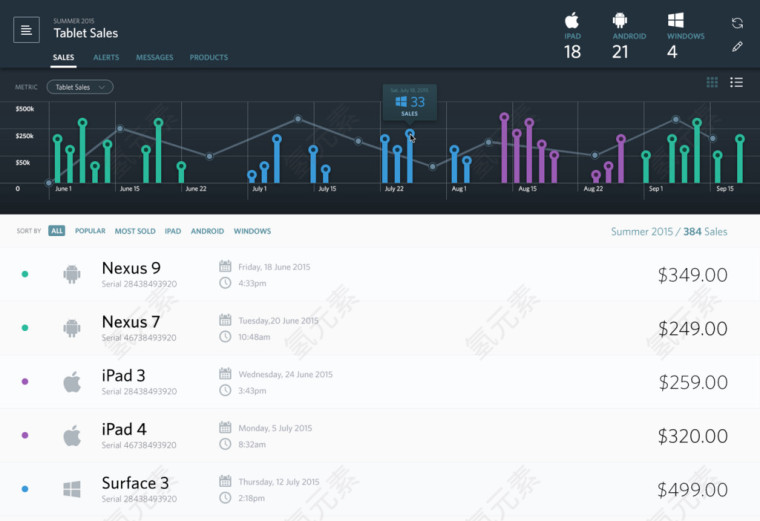Screen dimensions: 760x521
Task: Click the Summer 2015 / 384 Sales link
Action: 669,232
